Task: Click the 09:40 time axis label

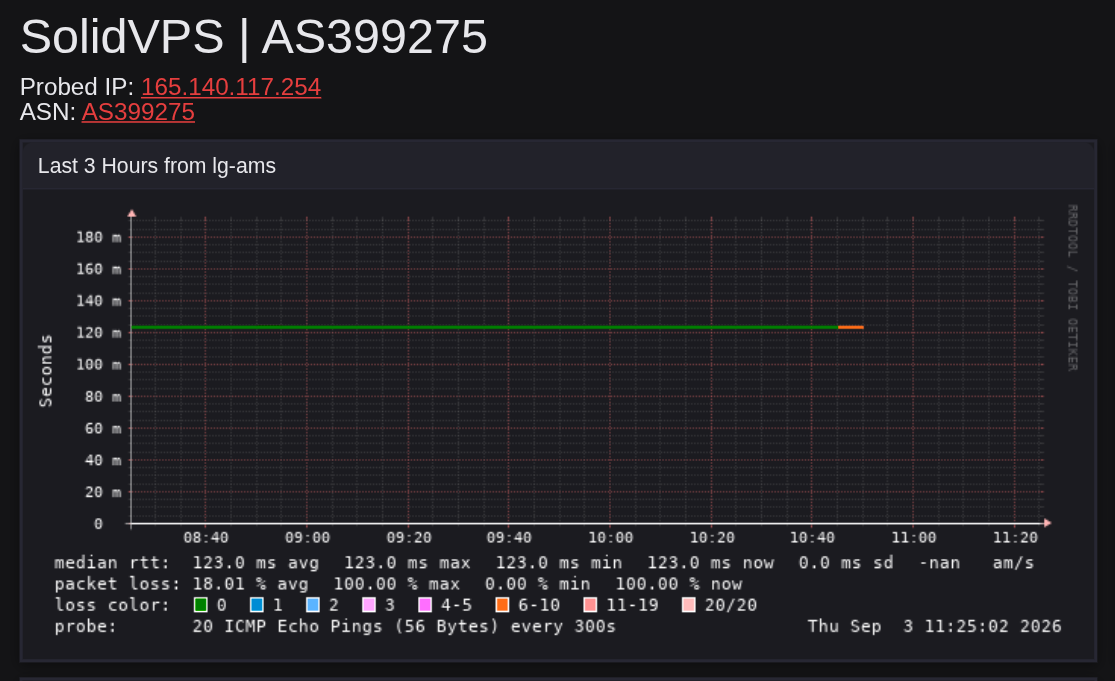Action: click(509, 538)
